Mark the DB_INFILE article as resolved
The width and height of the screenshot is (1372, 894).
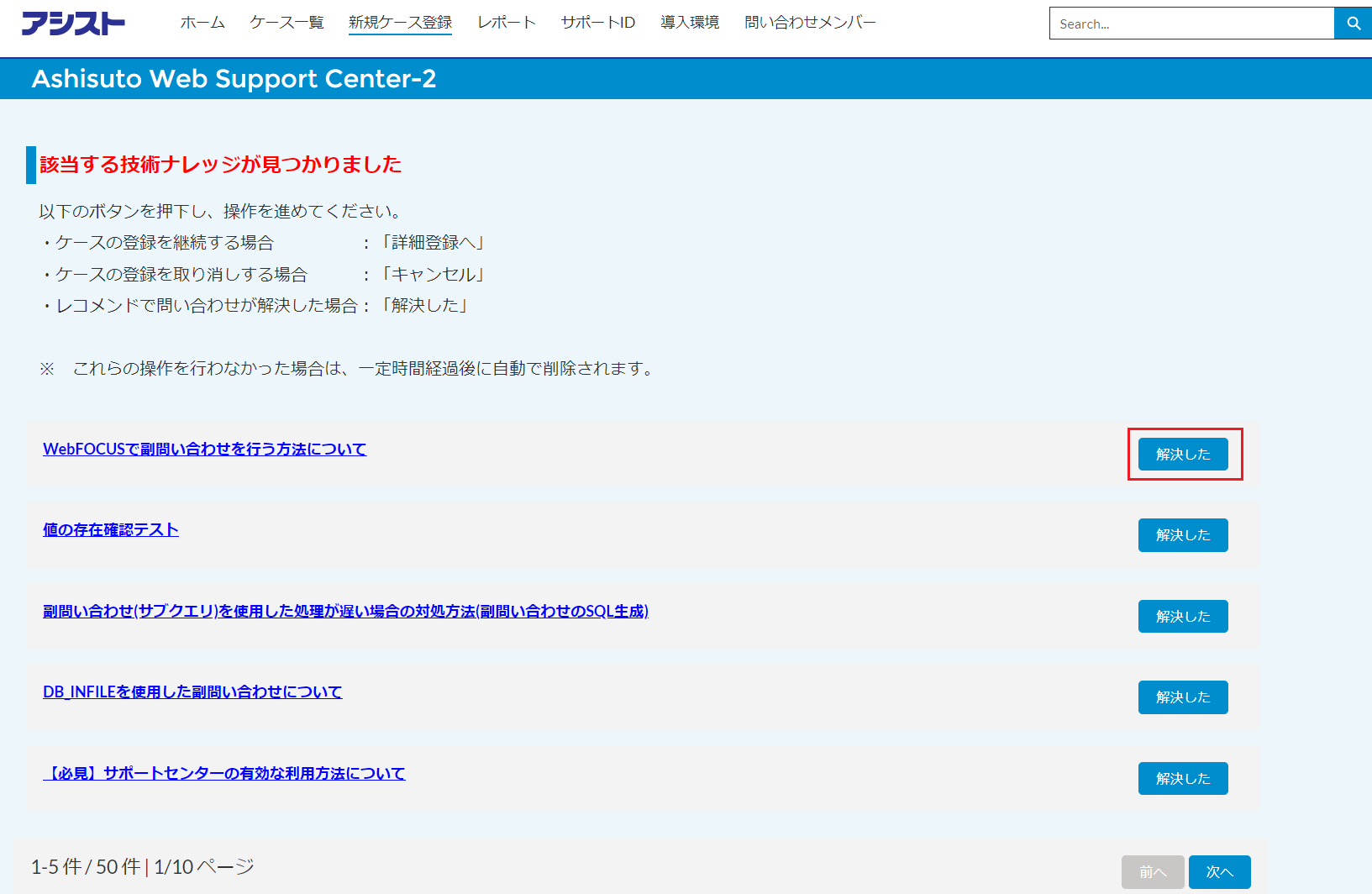click(x=1182, y=697)
